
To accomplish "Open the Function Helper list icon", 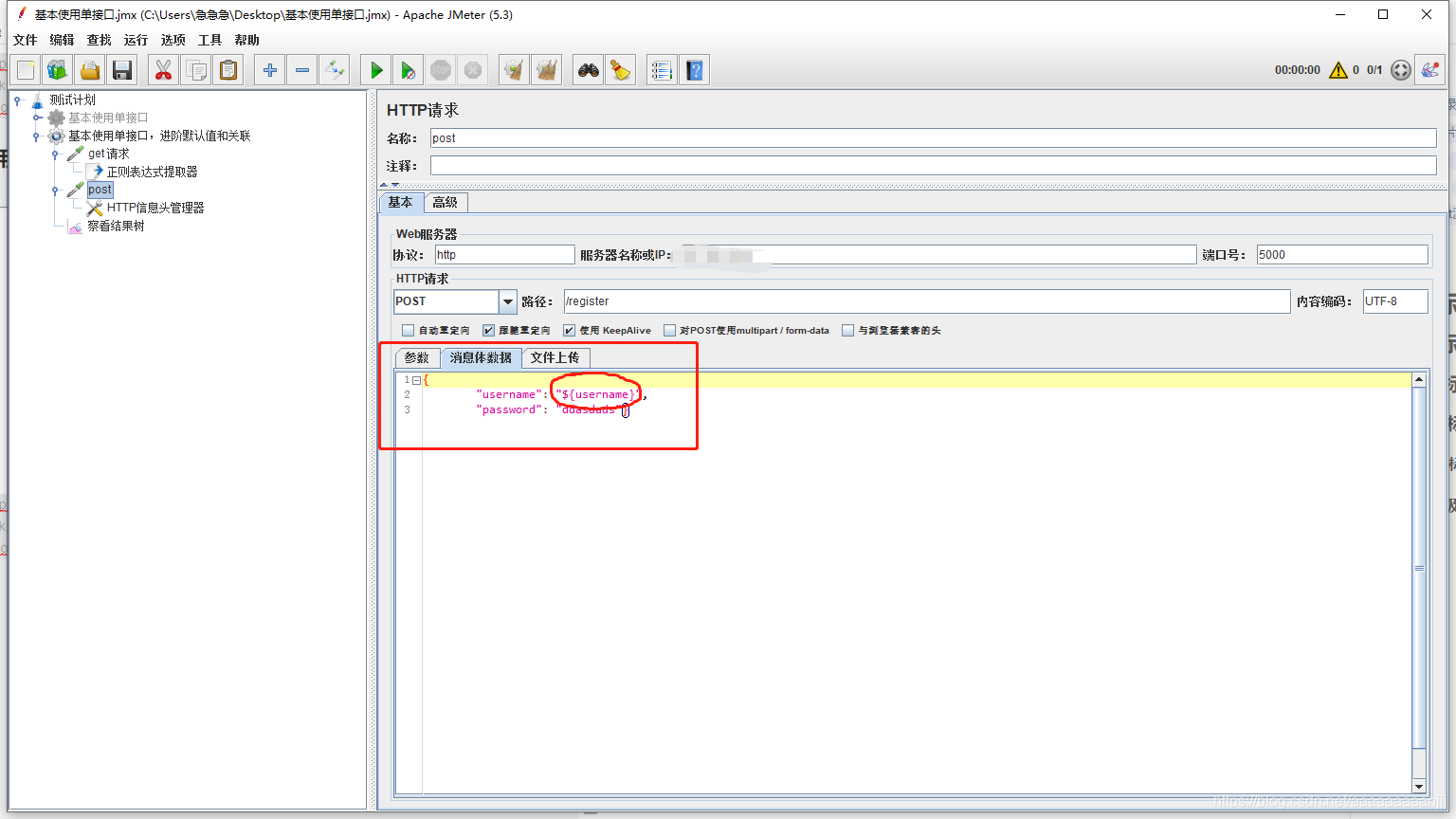I will (x=663, y=70).
